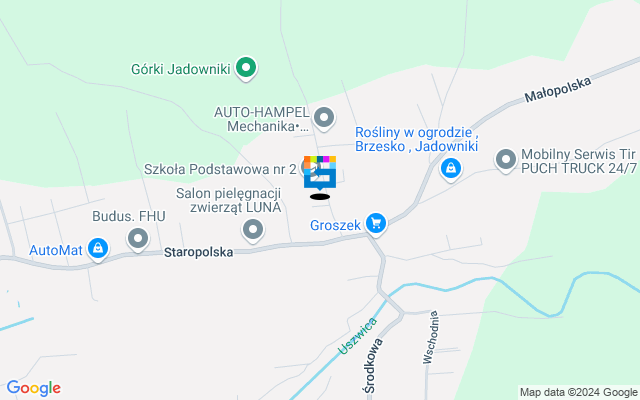
Task: Open the Google logo link
Action: coord(34,388)
